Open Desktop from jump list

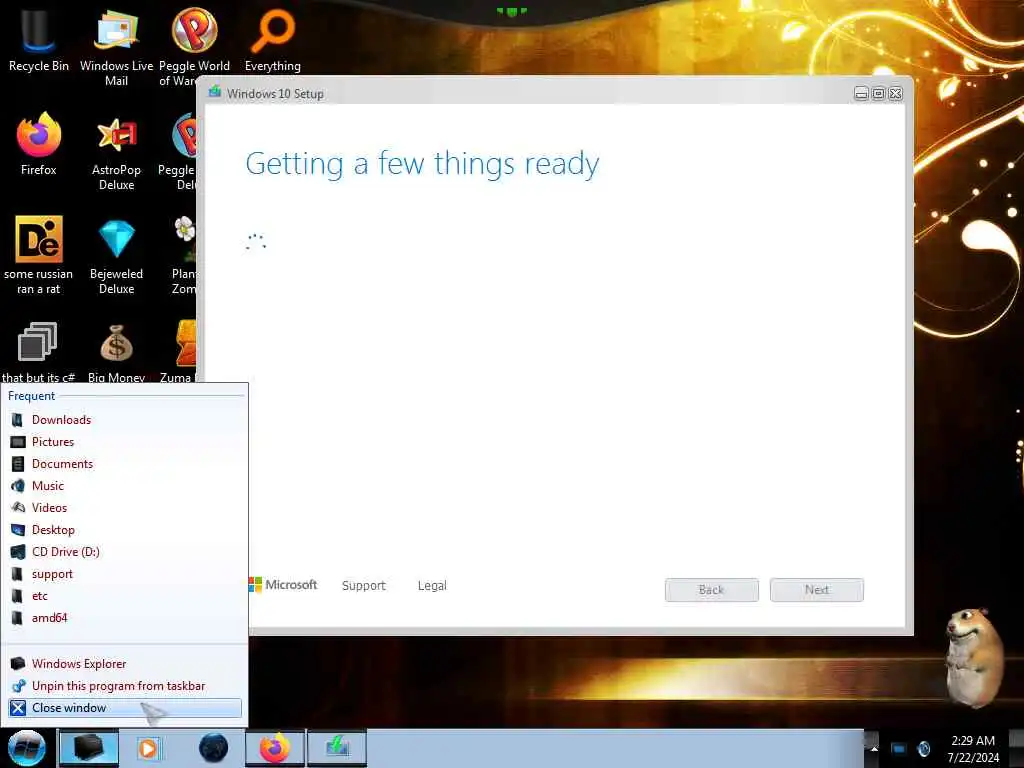click(x=124, y=530)
